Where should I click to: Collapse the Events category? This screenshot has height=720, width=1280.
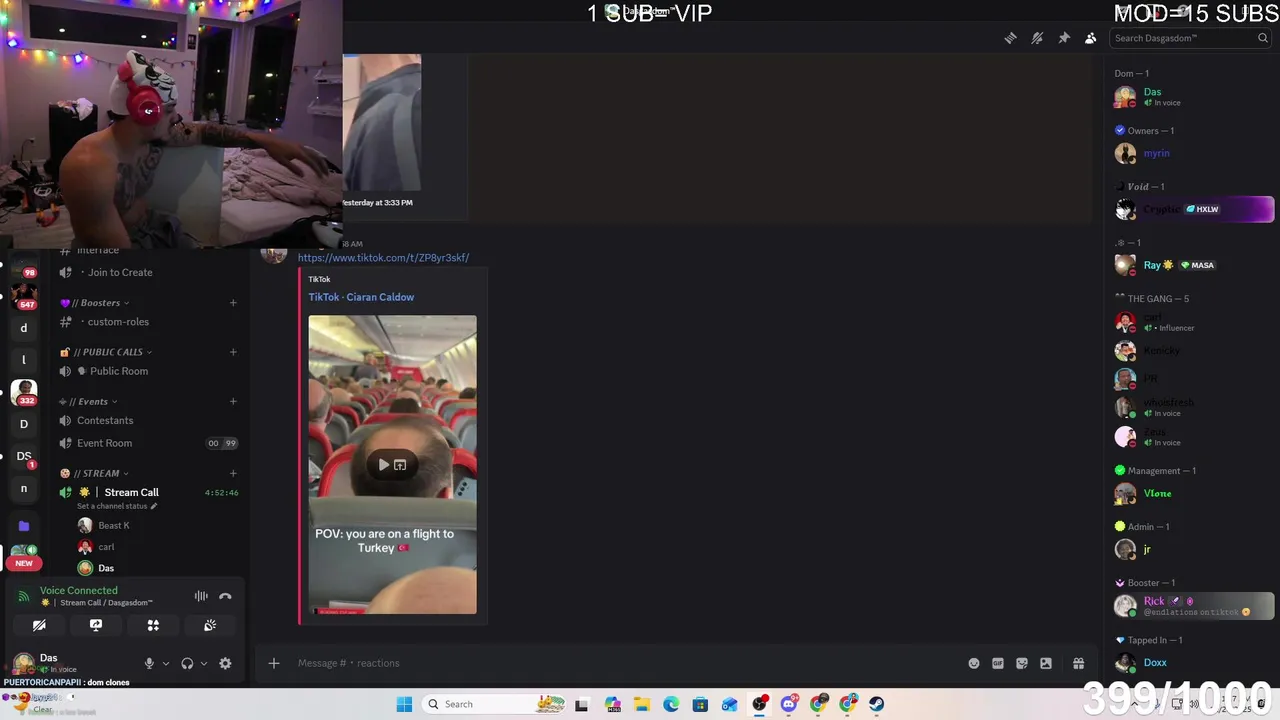(91, 402)
